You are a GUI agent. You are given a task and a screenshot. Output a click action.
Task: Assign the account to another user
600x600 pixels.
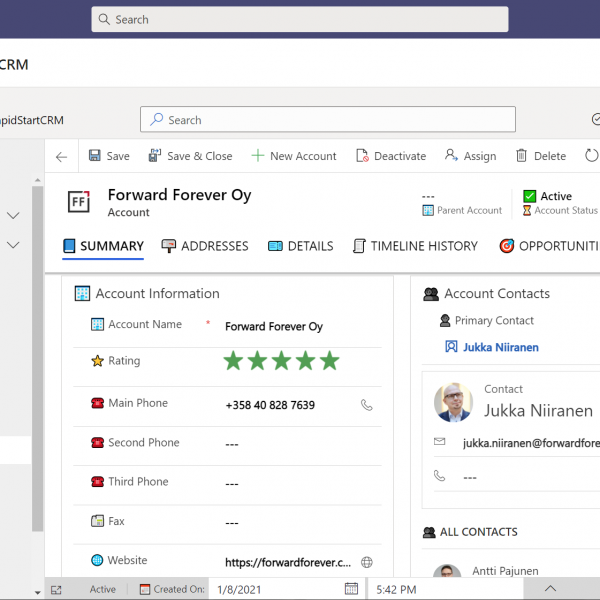click(x=470, y=156)
